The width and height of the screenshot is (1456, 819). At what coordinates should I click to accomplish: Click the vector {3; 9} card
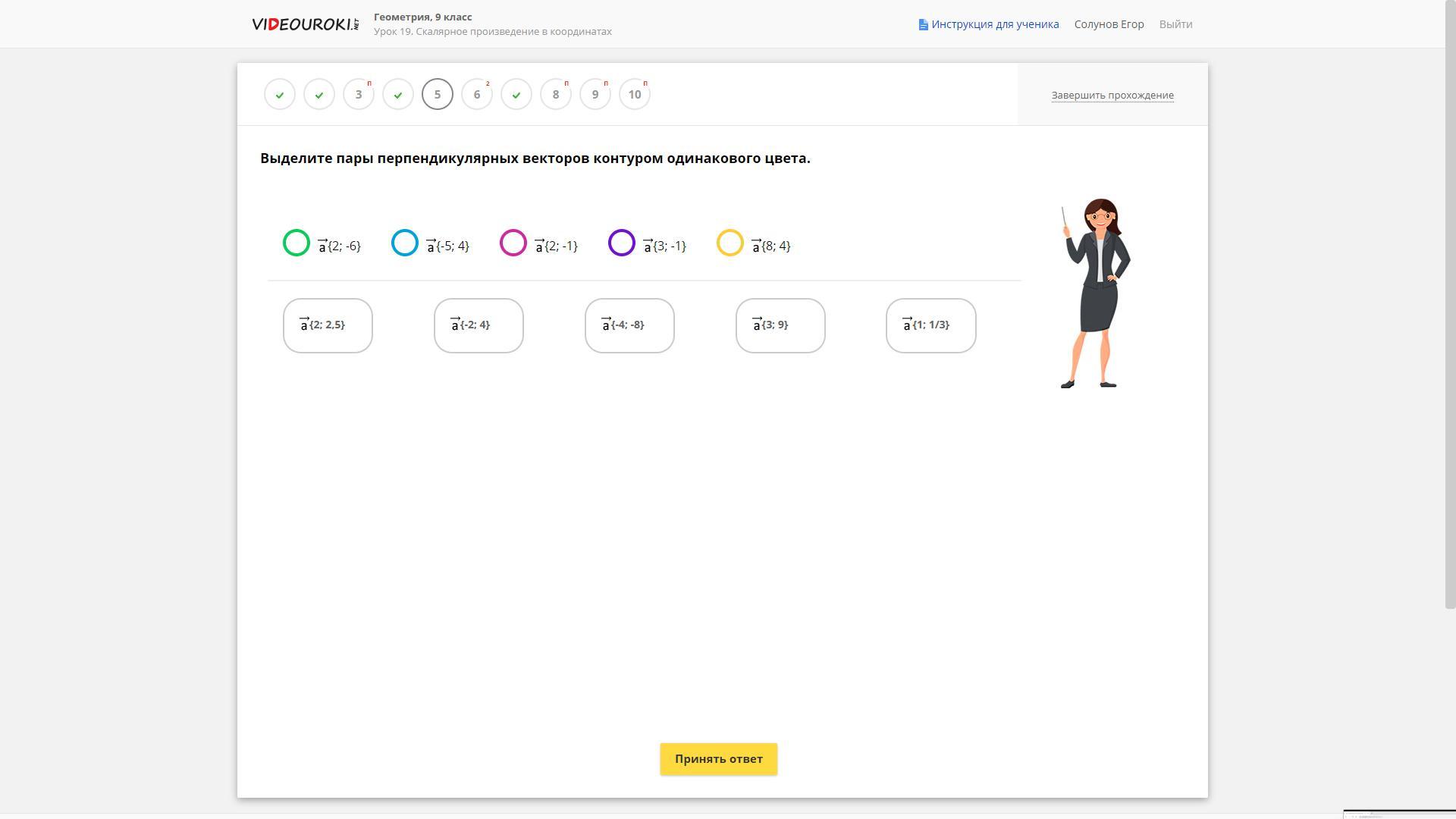(780, 325)
